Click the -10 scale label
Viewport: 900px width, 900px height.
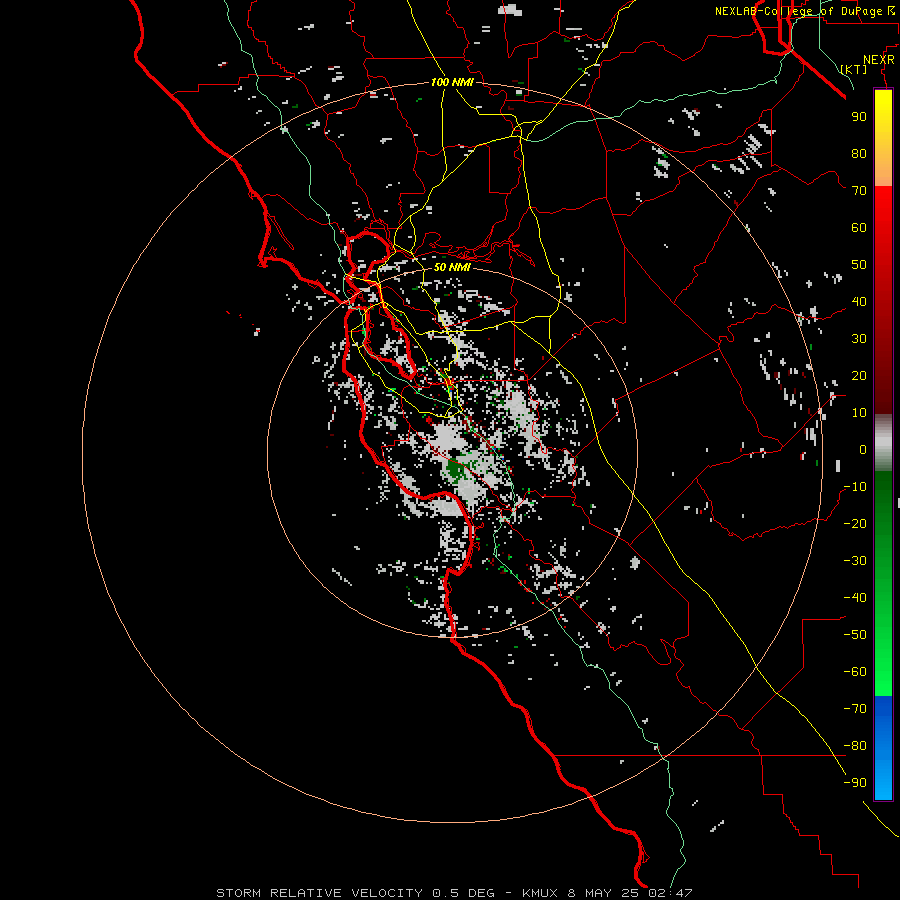pyautogui.click(x=855, y=487)
